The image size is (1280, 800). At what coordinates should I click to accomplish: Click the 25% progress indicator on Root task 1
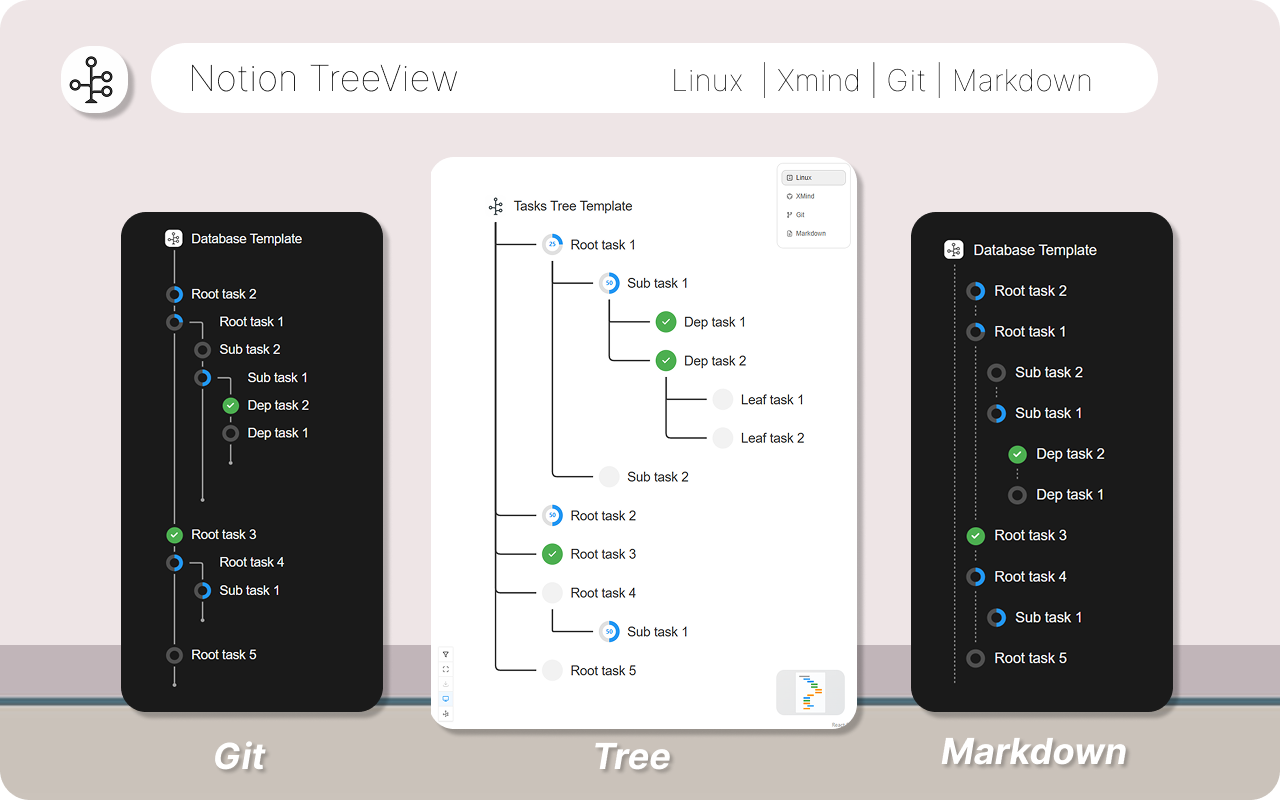552,244
